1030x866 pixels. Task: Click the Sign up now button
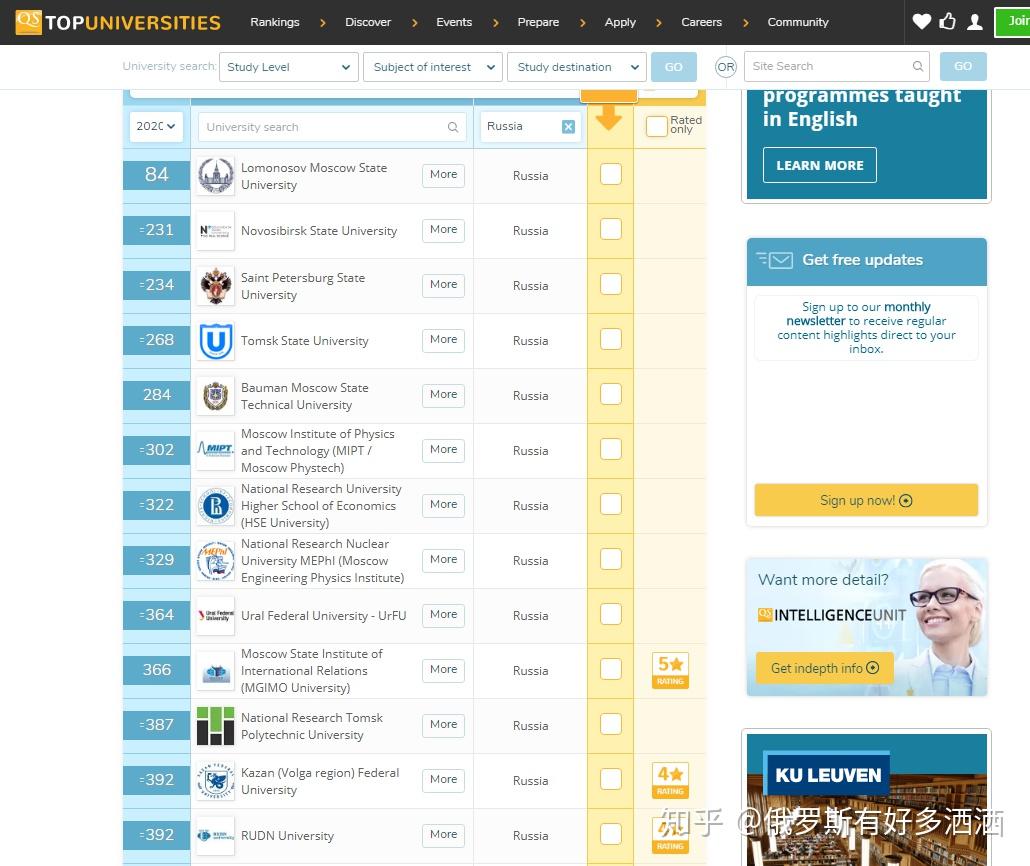pos(866,501)
